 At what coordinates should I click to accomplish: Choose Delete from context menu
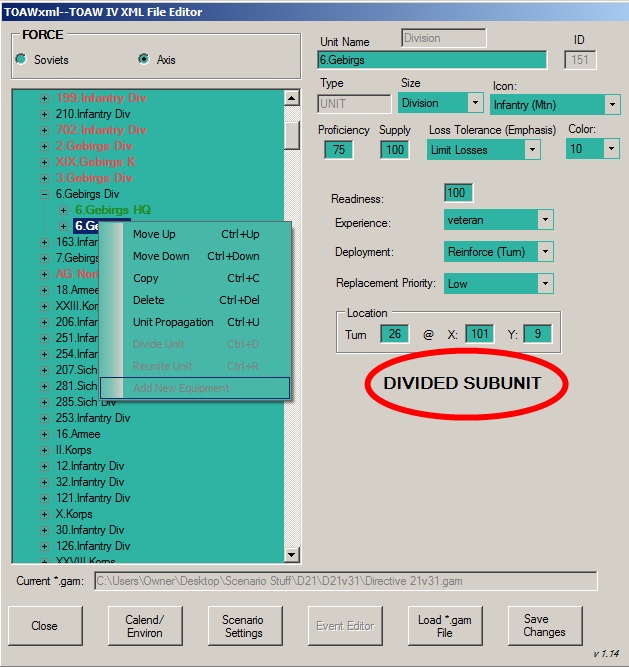click(195, 300)
